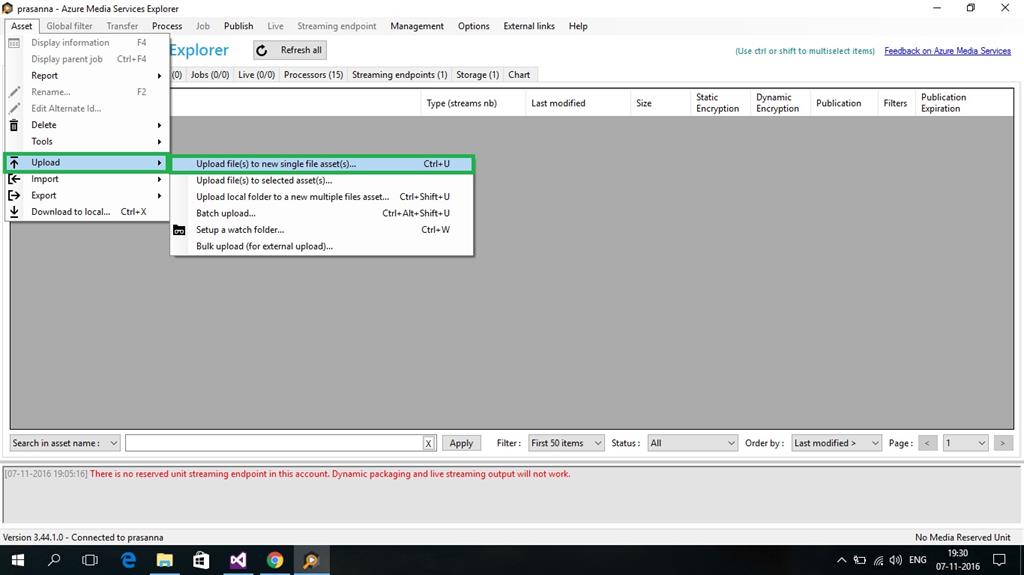
Task: Open Windows Start menu
Action: coord(18,560)
